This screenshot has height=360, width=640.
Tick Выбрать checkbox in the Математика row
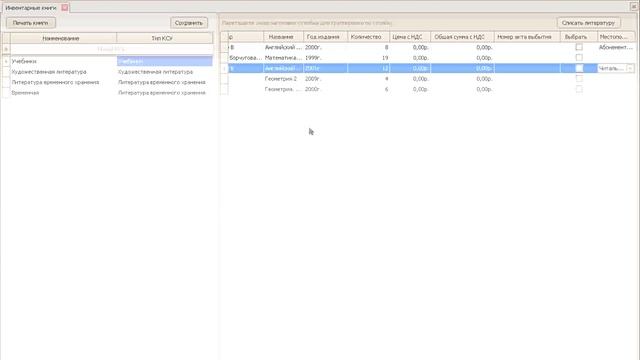579,58
